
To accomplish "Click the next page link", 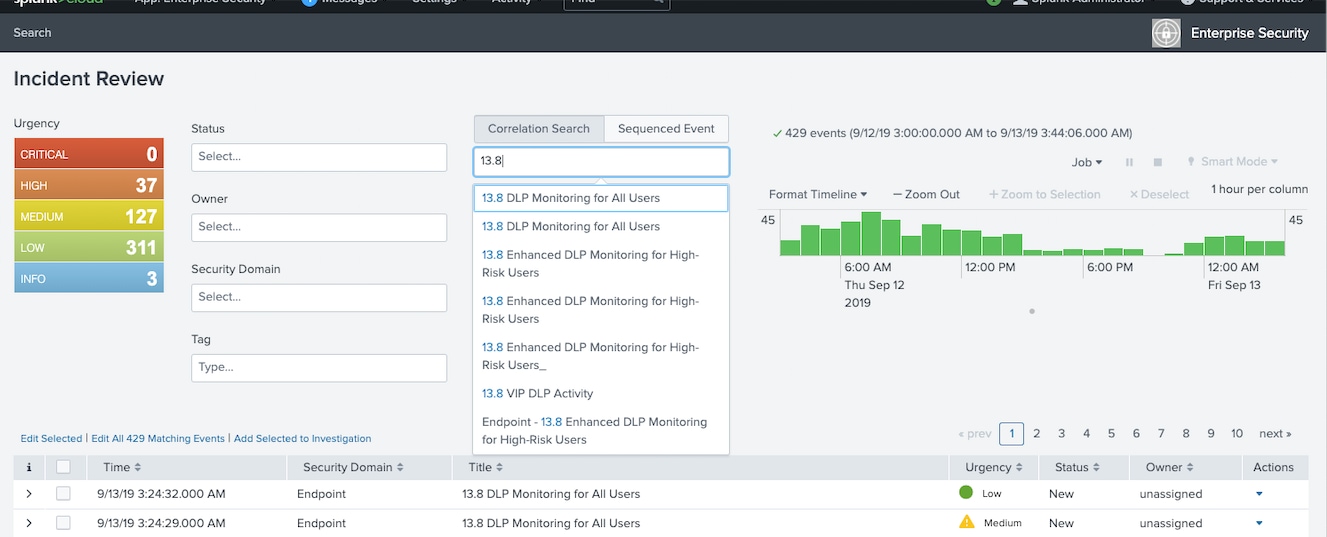I will (1275, 433).
